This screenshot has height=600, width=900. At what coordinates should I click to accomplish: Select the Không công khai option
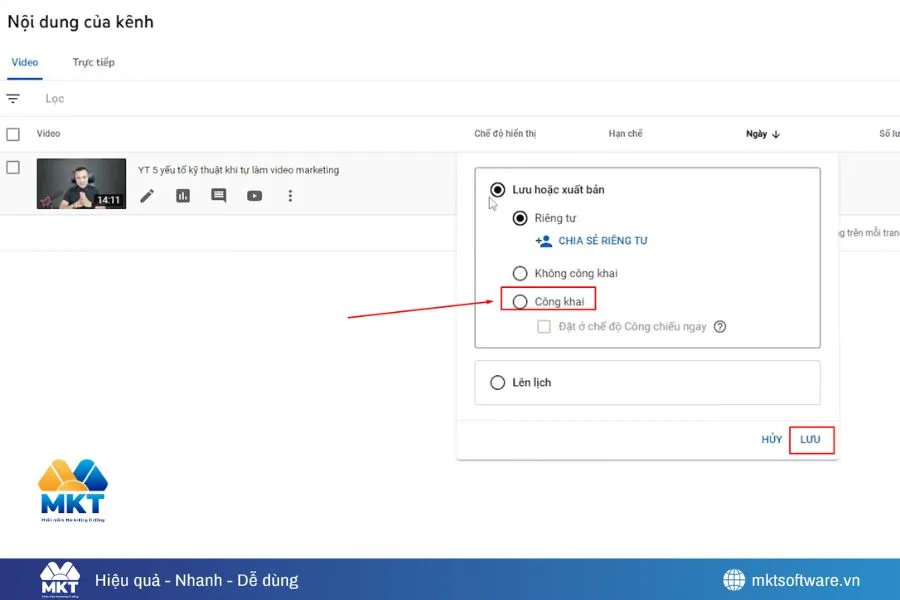coord(520,272)
